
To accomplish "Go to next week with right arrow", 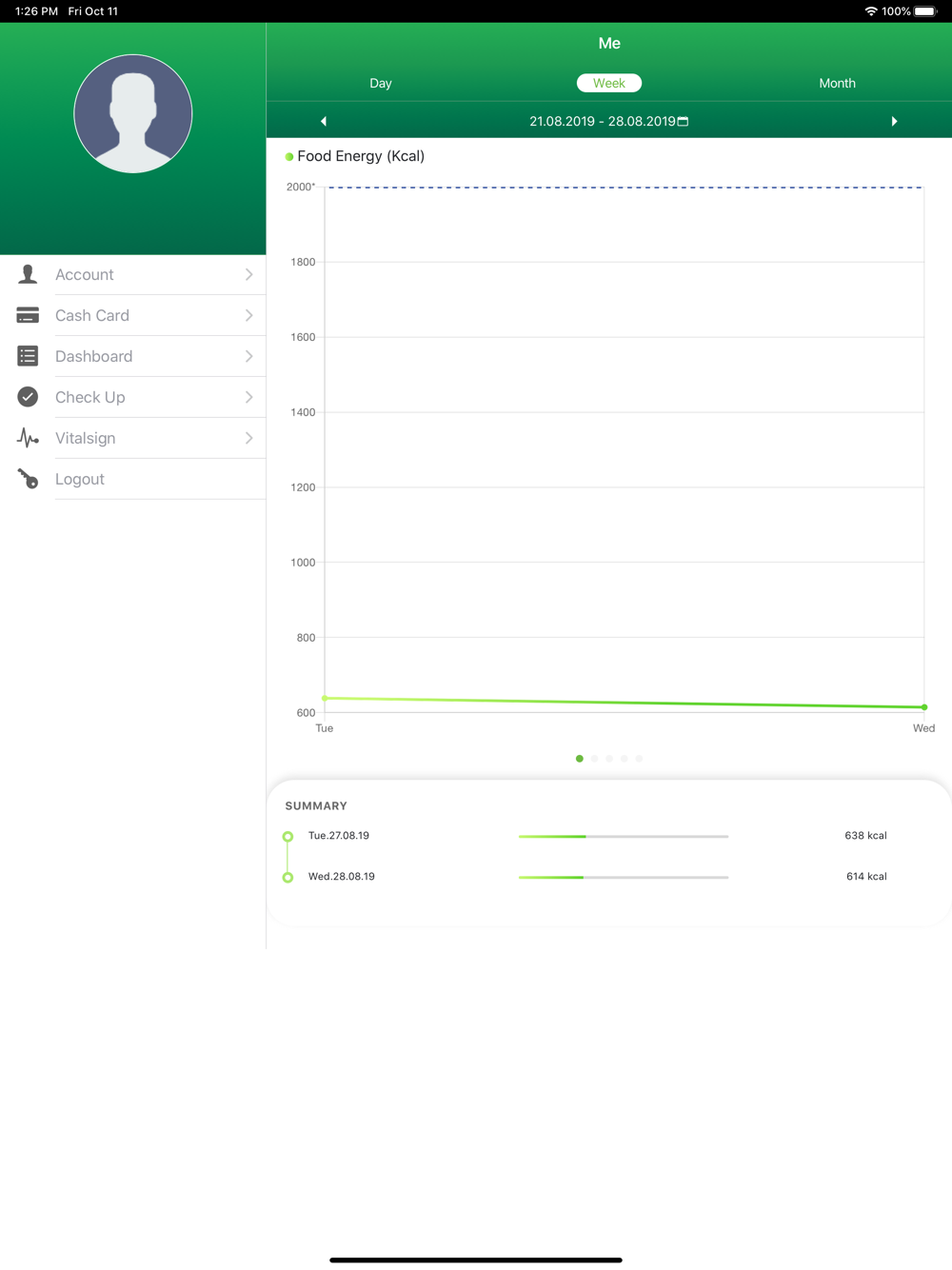I will (x=894, y=121).
